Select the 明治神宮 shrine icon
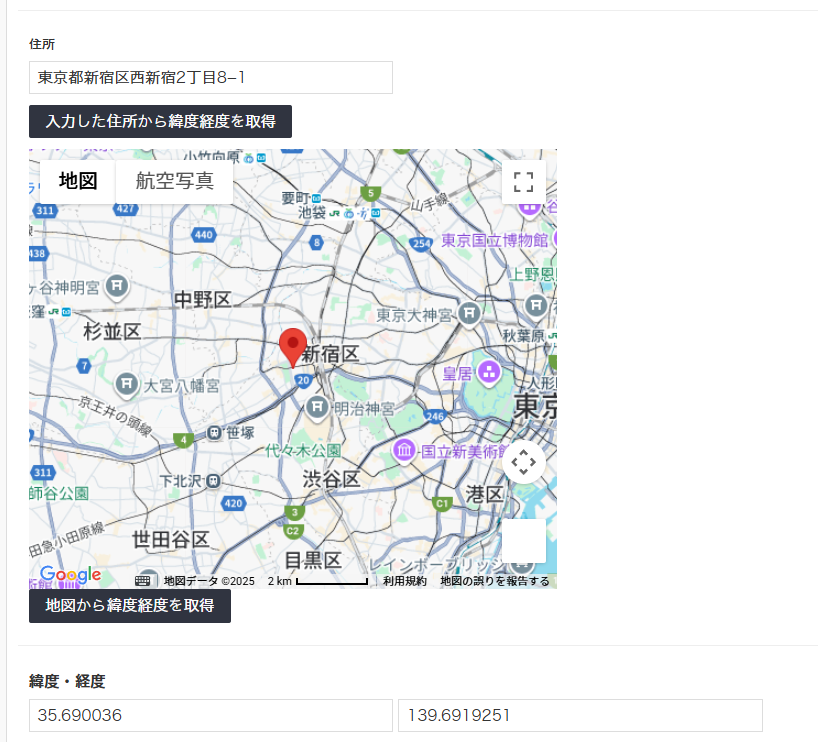 (316, 408)
